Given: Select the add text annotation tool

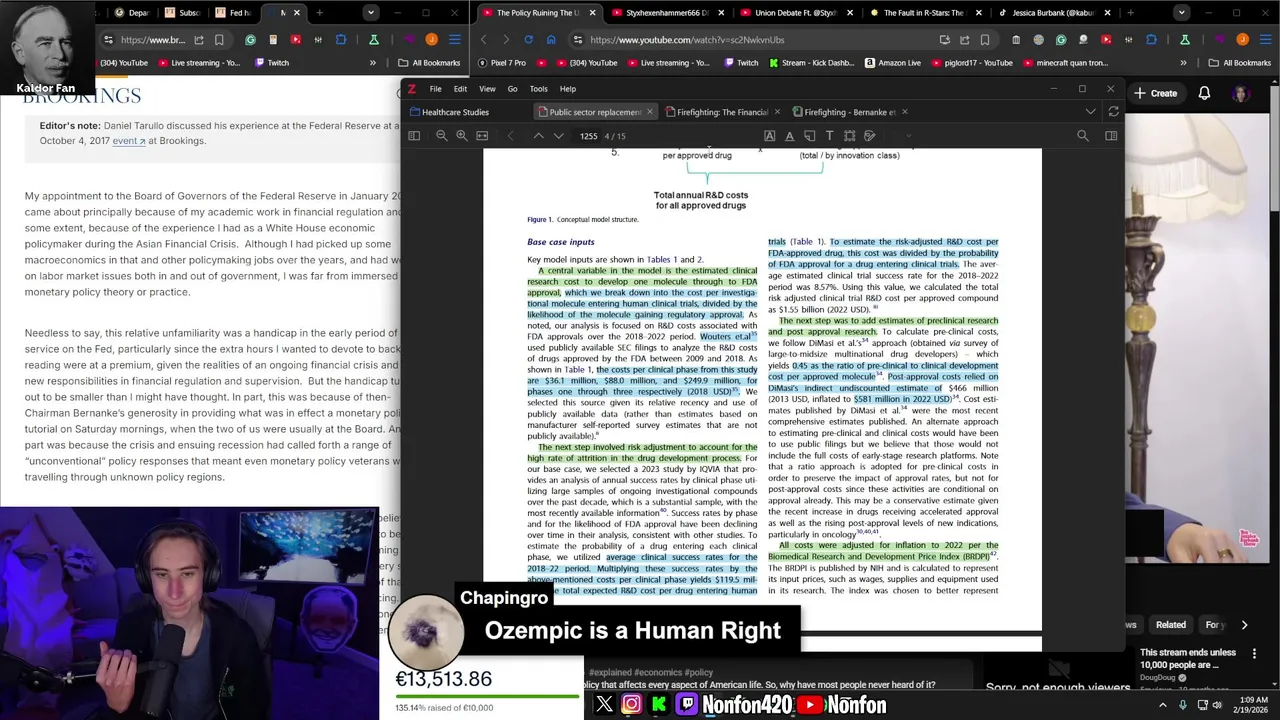Looking at the screenshot, I should (x=829, y=136).
